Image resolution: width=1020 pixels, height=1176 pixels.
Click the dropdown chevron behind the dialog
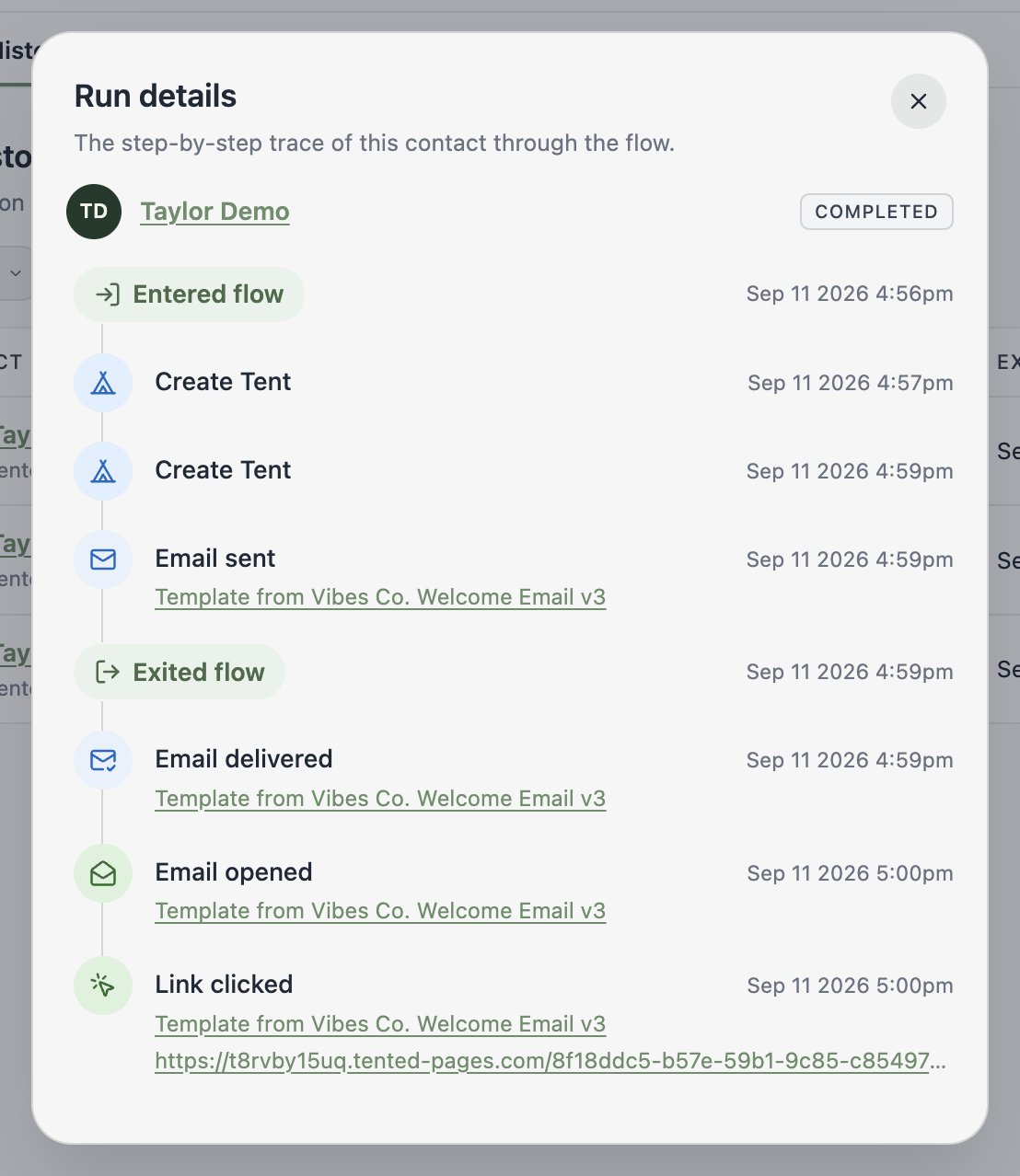coord(16,273)
